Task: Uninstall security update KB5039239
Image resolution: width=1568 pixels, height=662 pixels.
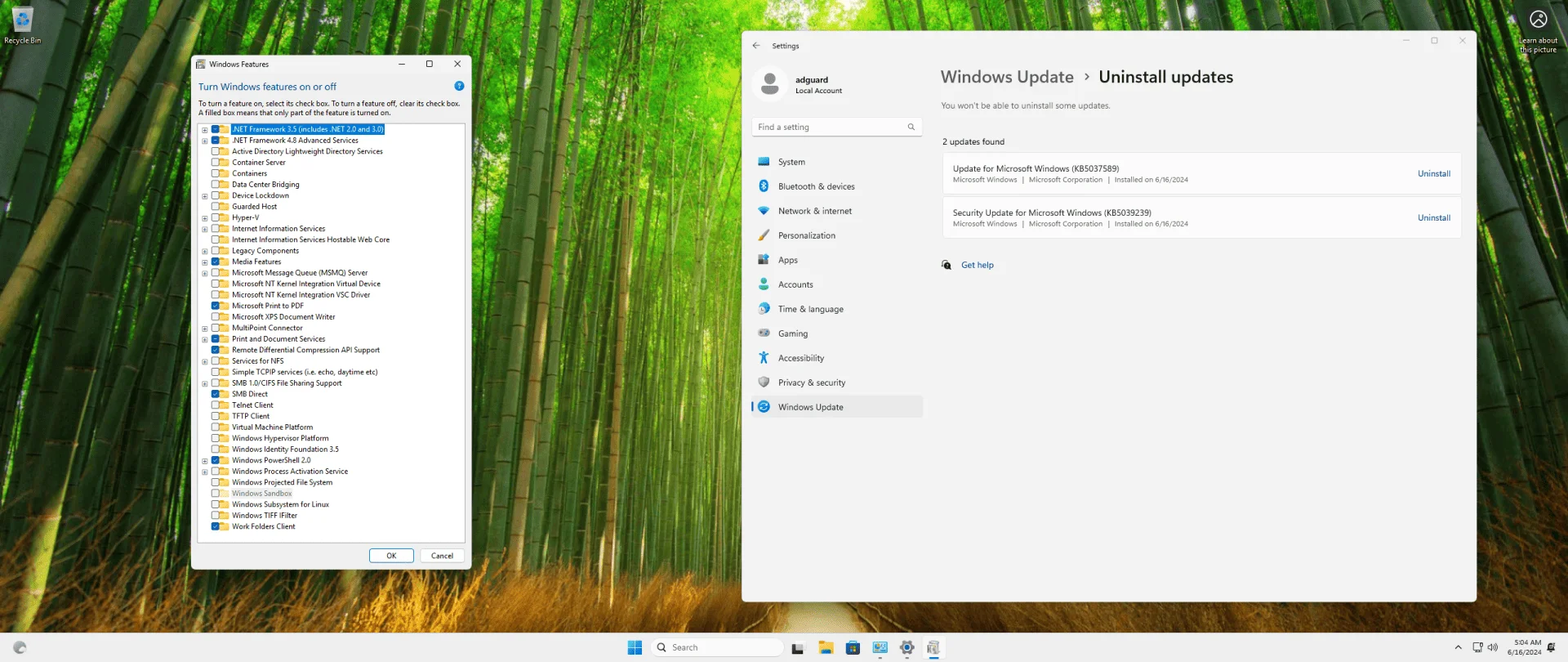Action: (x=1433, y=217)
